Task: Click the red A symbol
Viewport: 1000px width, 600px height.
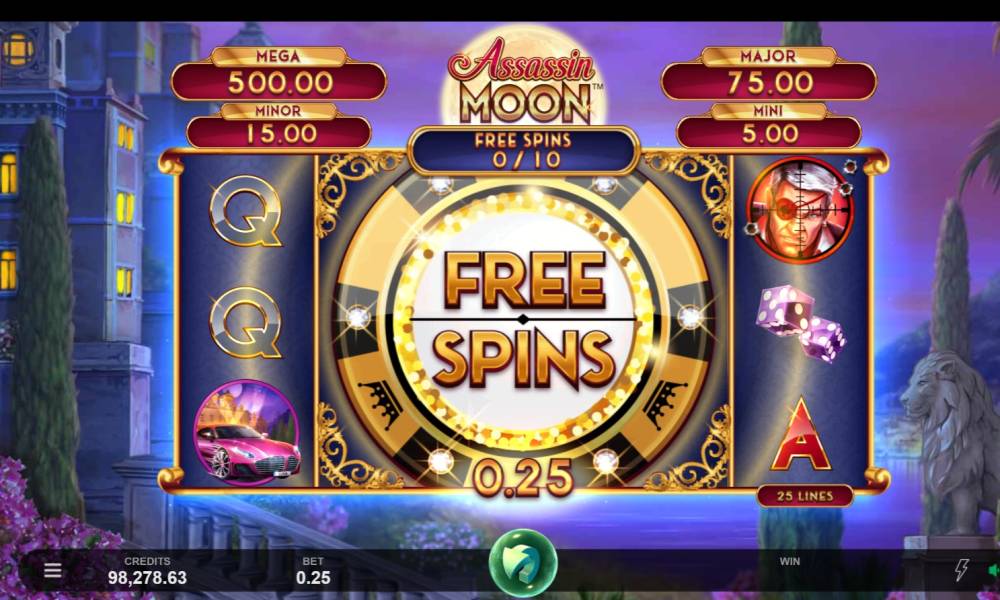Action: tap(801, 434)
